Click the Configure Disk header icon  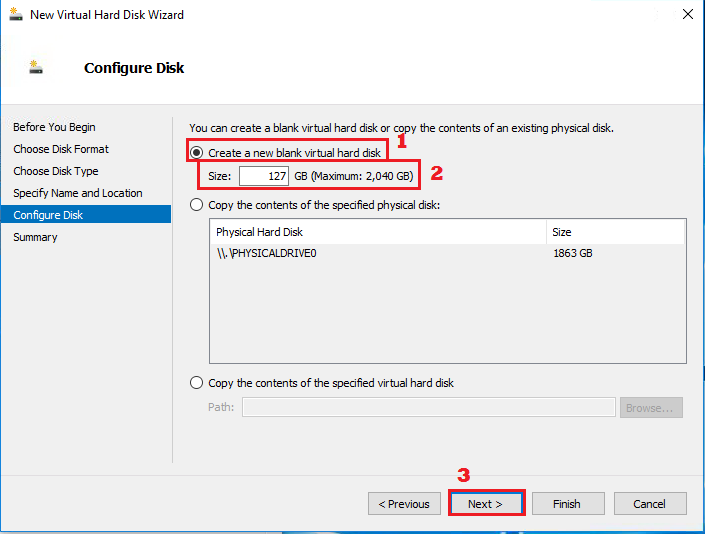37,68
